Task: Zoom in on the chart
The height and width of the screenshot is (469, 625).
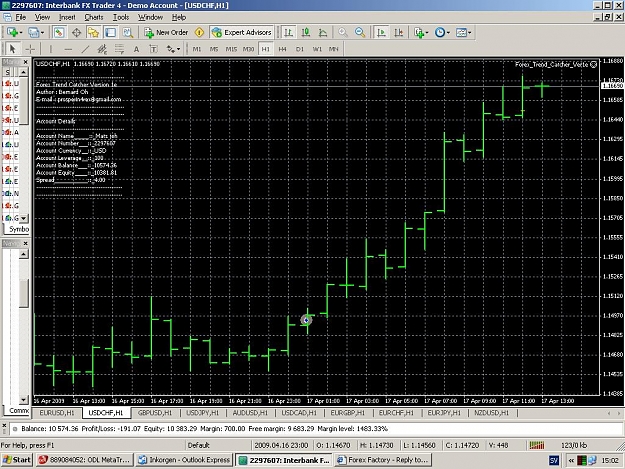Action: (342, 33)
